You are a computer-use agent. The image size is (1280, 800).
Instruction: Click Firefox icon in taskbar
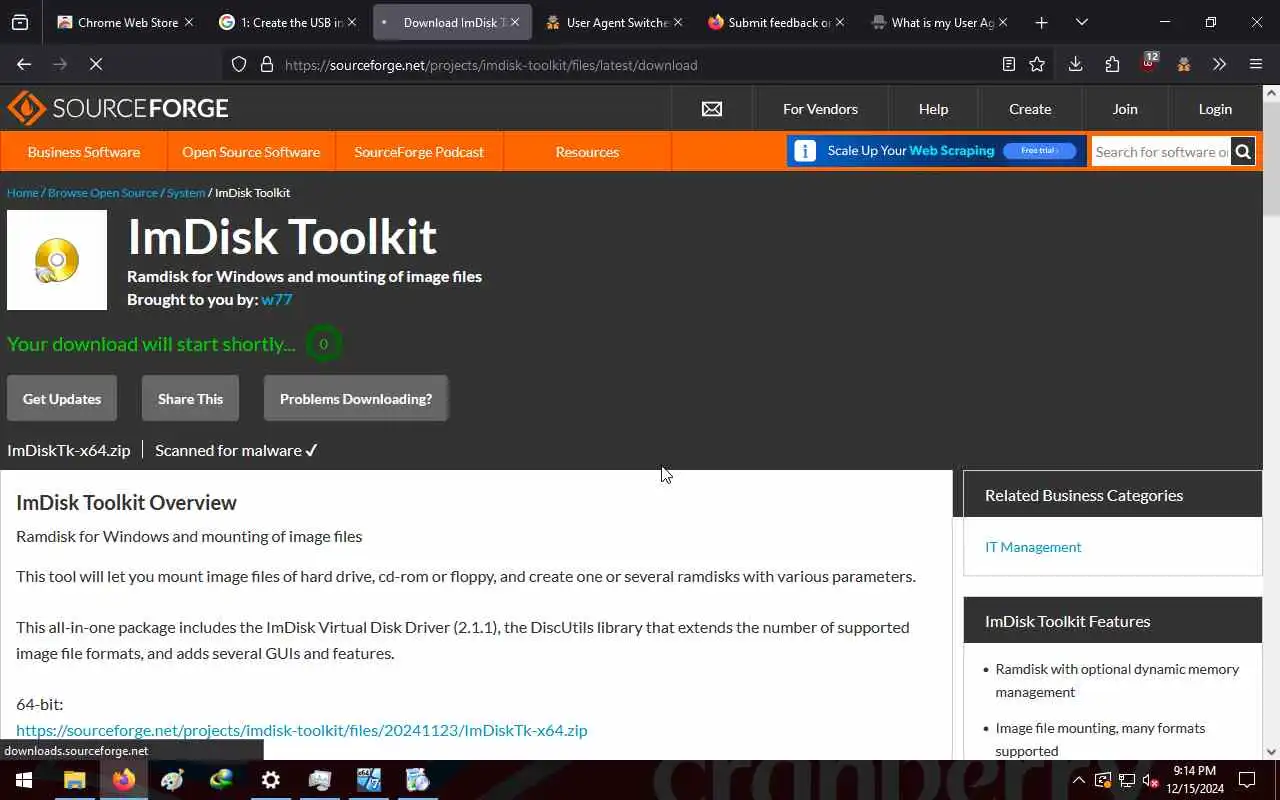click(124, 780)
